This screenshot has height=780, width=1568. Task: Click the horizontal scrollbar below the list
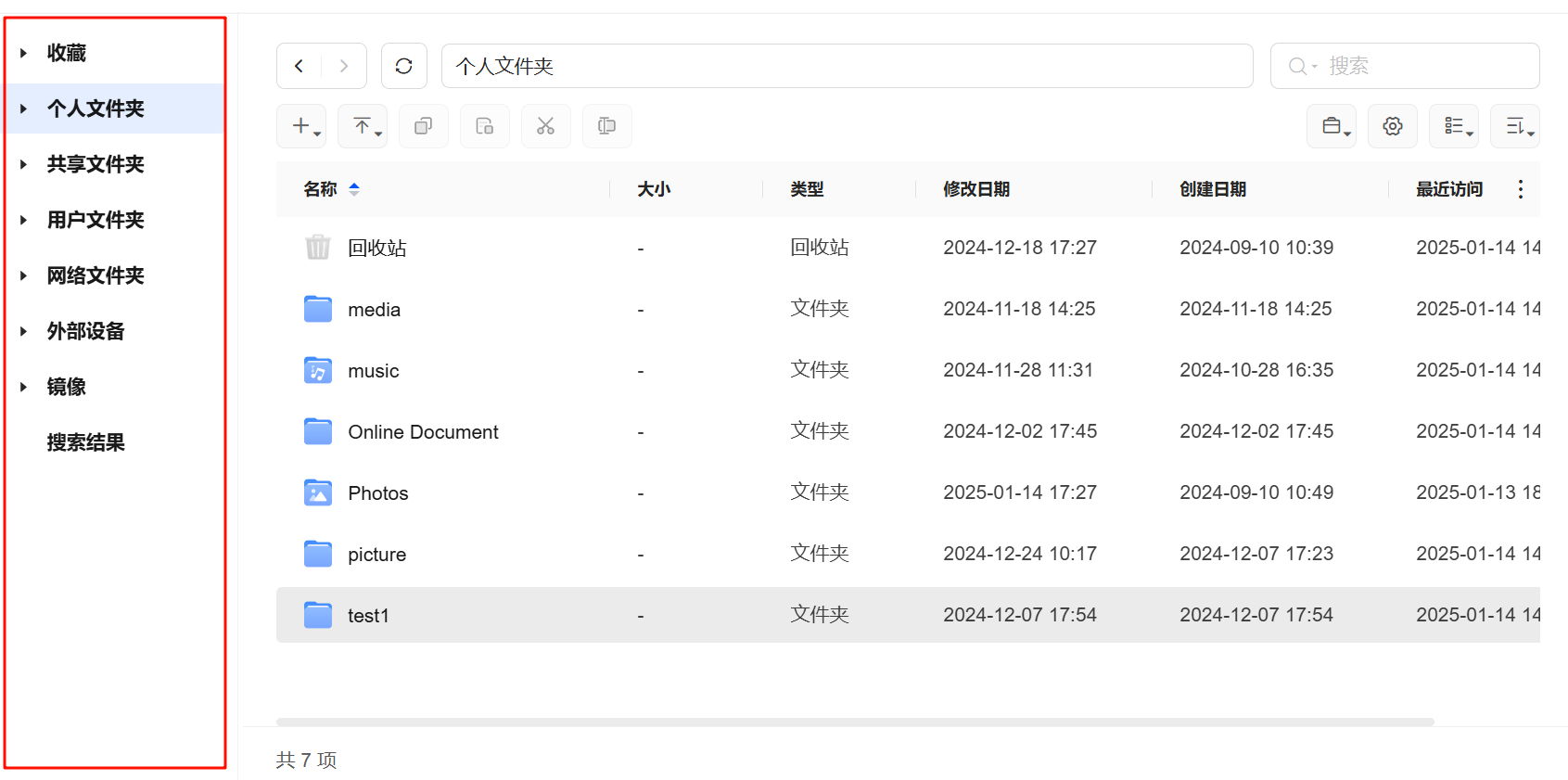[x=855, y=722]
